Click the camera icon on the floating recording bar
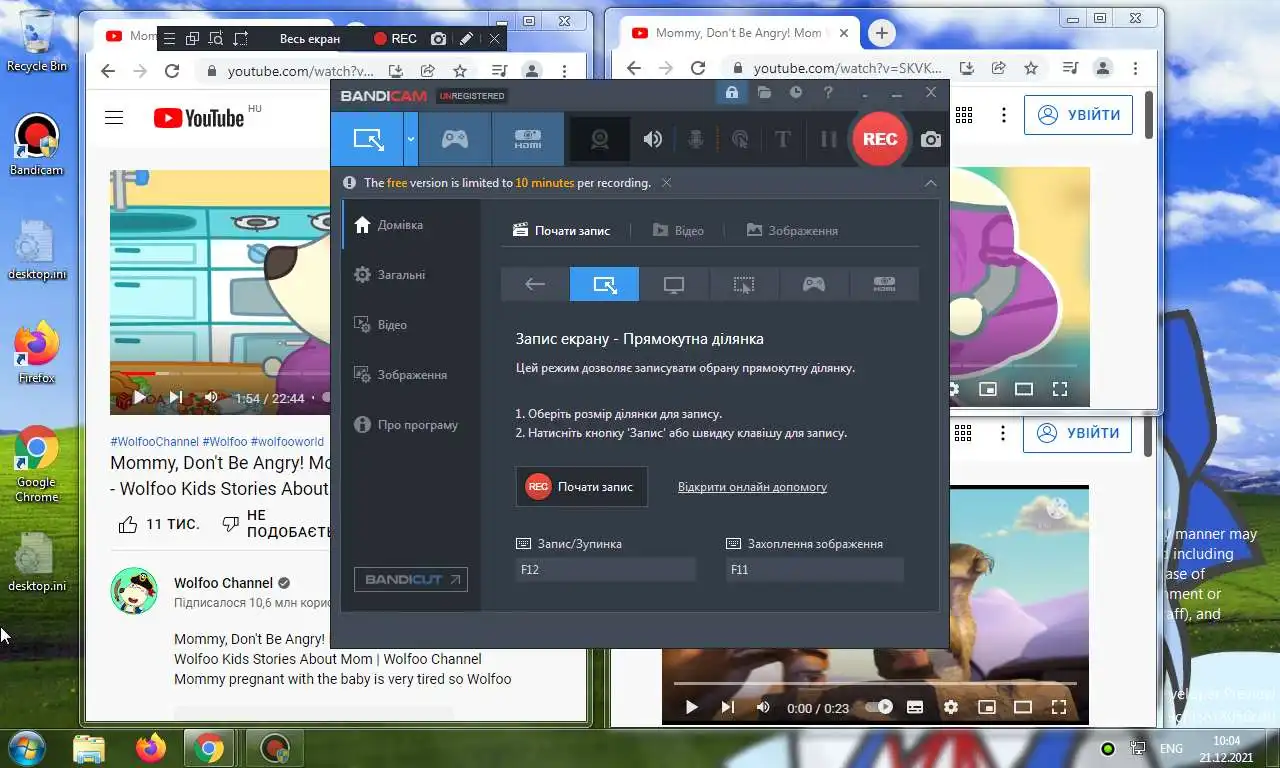Viewport: 1280px width, 768px height. click(438, 39)
